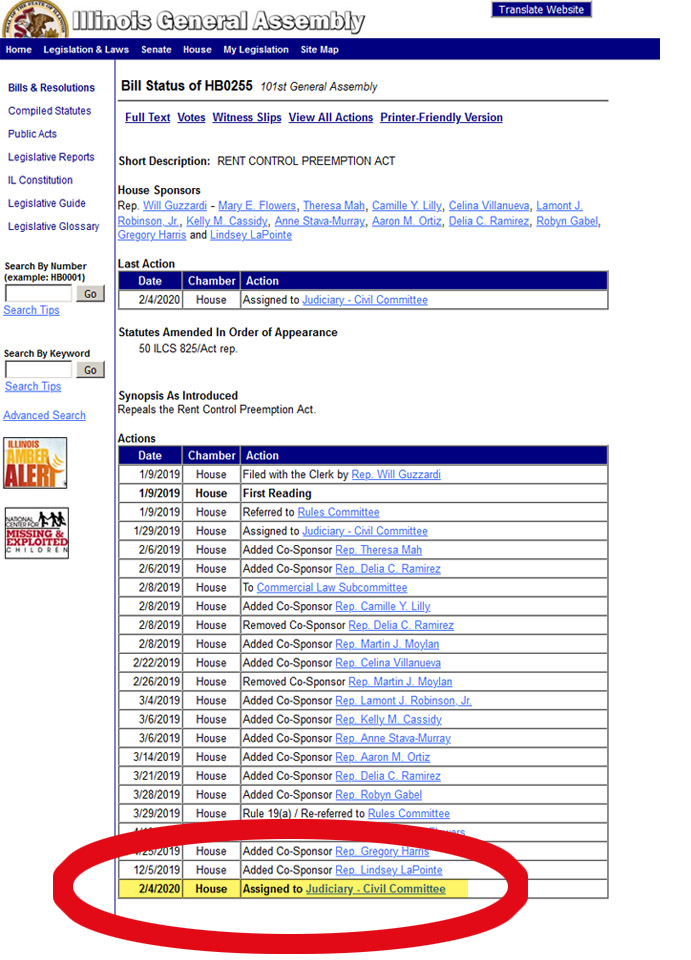Open My Legislation menu item
The image size is (691, 960).
(x=256, y=50)
